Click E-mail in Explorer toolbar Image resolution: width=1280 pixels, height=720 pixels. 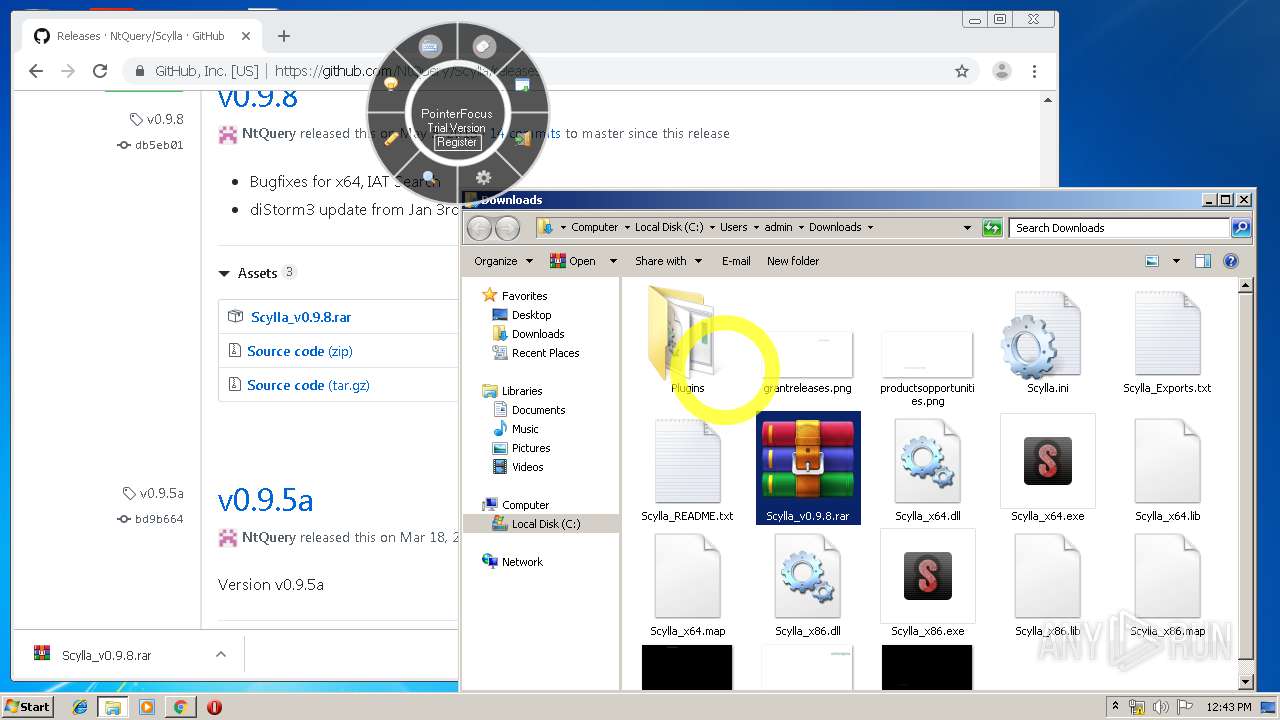(736, 261)
